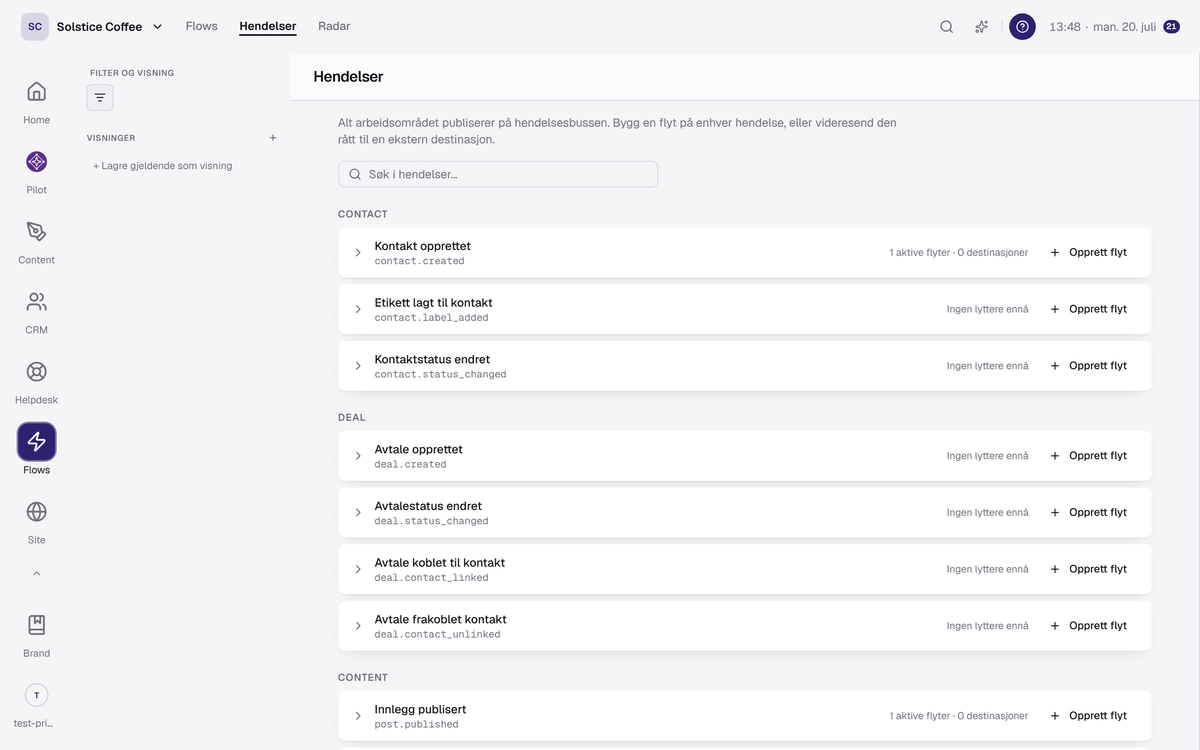Viewport: 1200px width, 750px height.
Task: Open the AI sparkles icon
Action: pos(982,27)
